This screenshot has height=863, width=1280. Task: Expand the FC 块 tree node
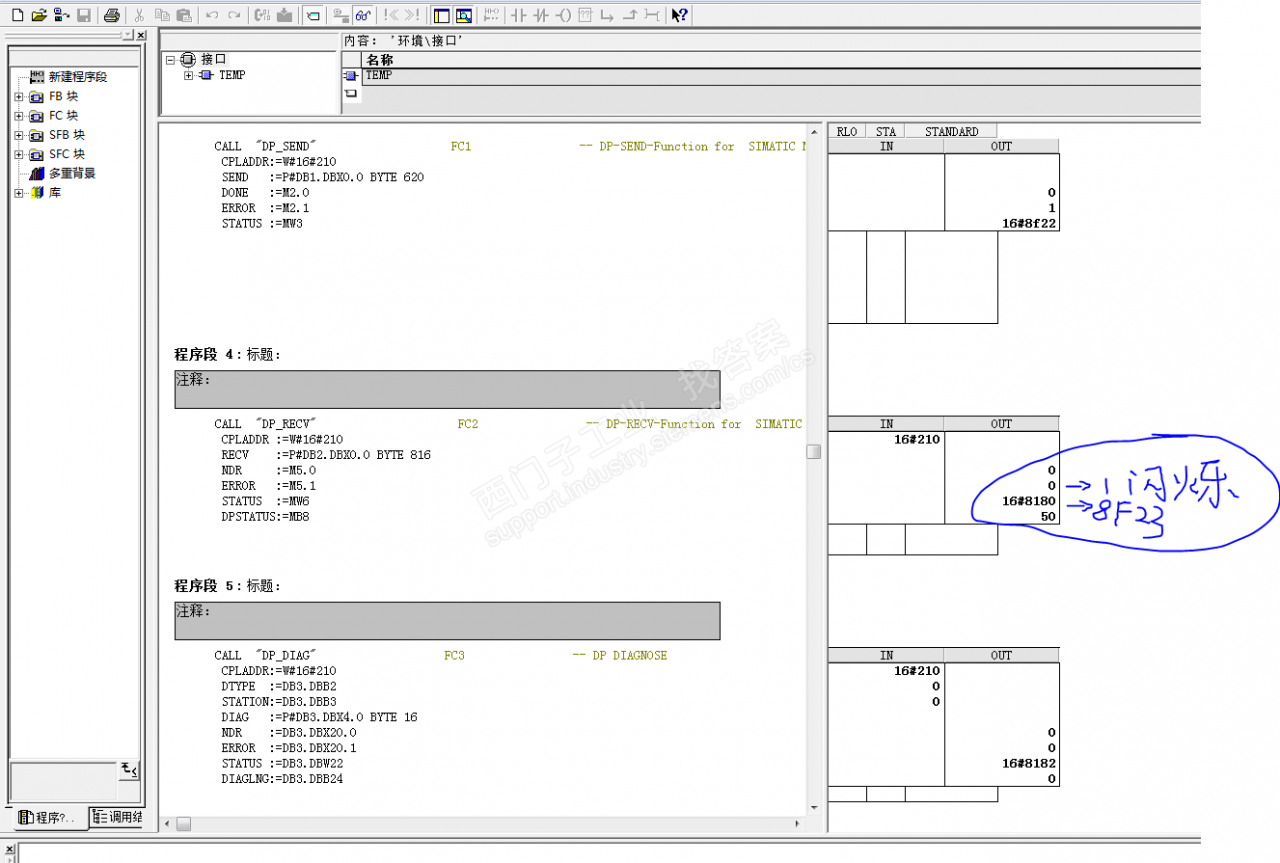[19, 116]
